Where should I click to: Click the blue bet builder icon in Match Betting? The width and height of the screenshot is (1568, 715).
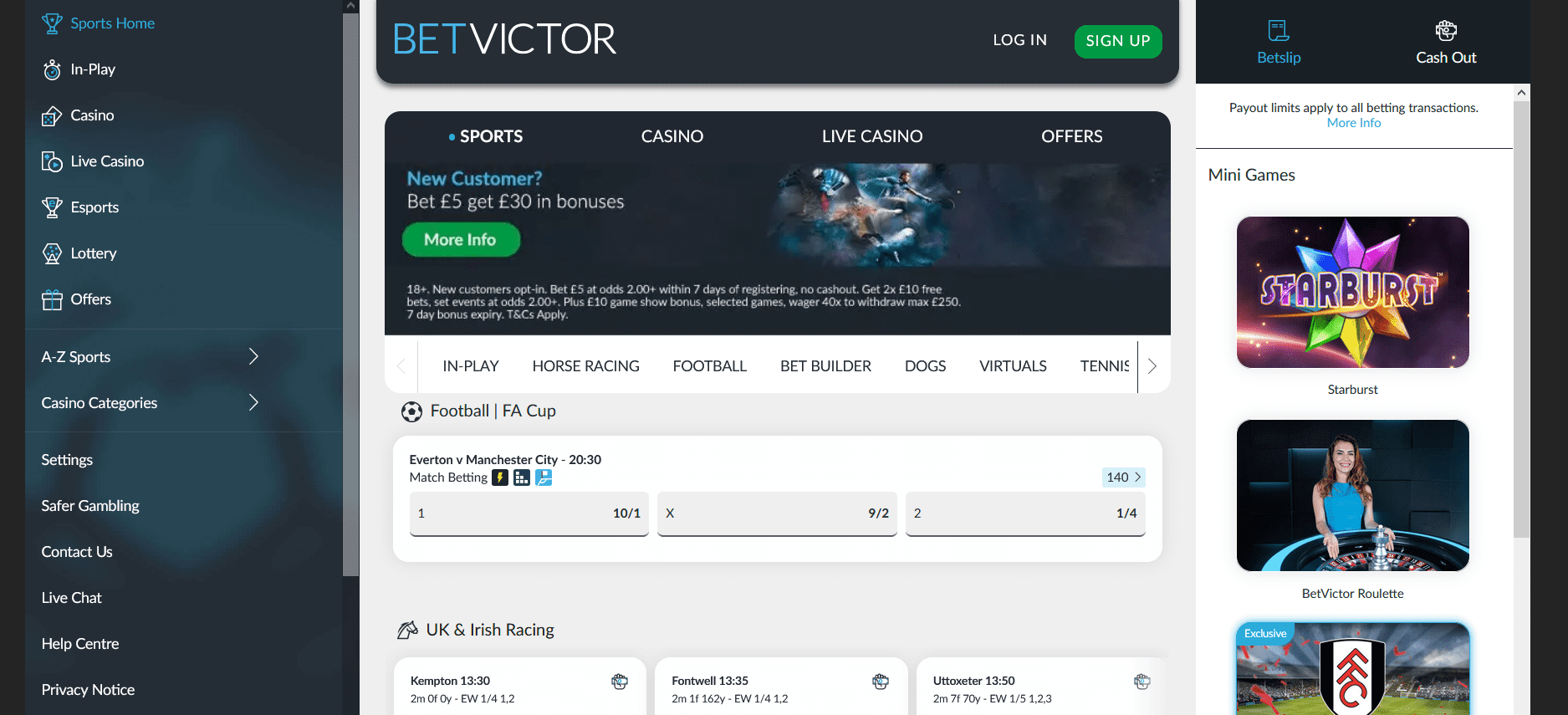544,478
